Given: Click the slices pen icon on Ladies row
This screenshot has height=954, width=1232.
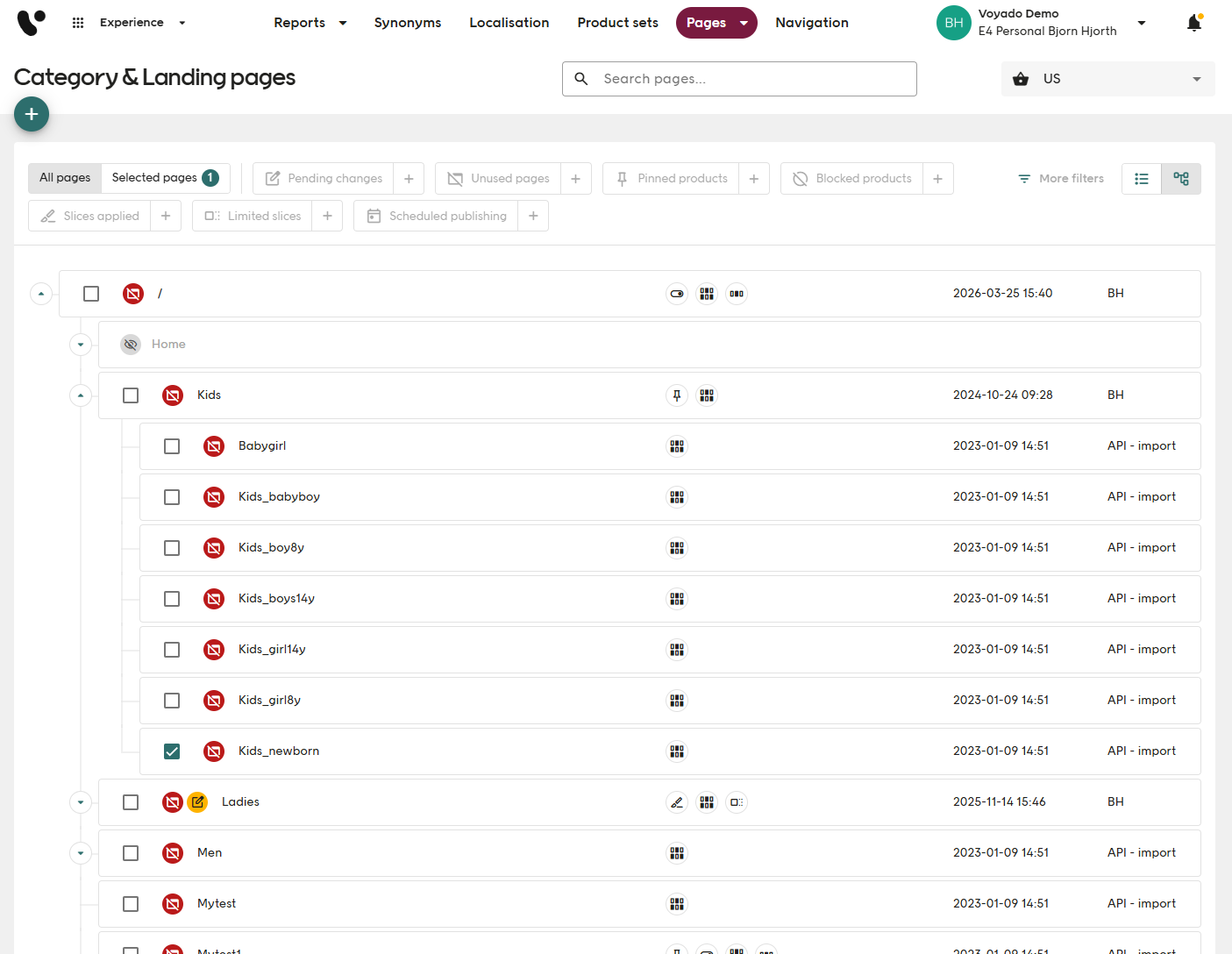Looking at the screenshot, I should [x=677, y=802].
